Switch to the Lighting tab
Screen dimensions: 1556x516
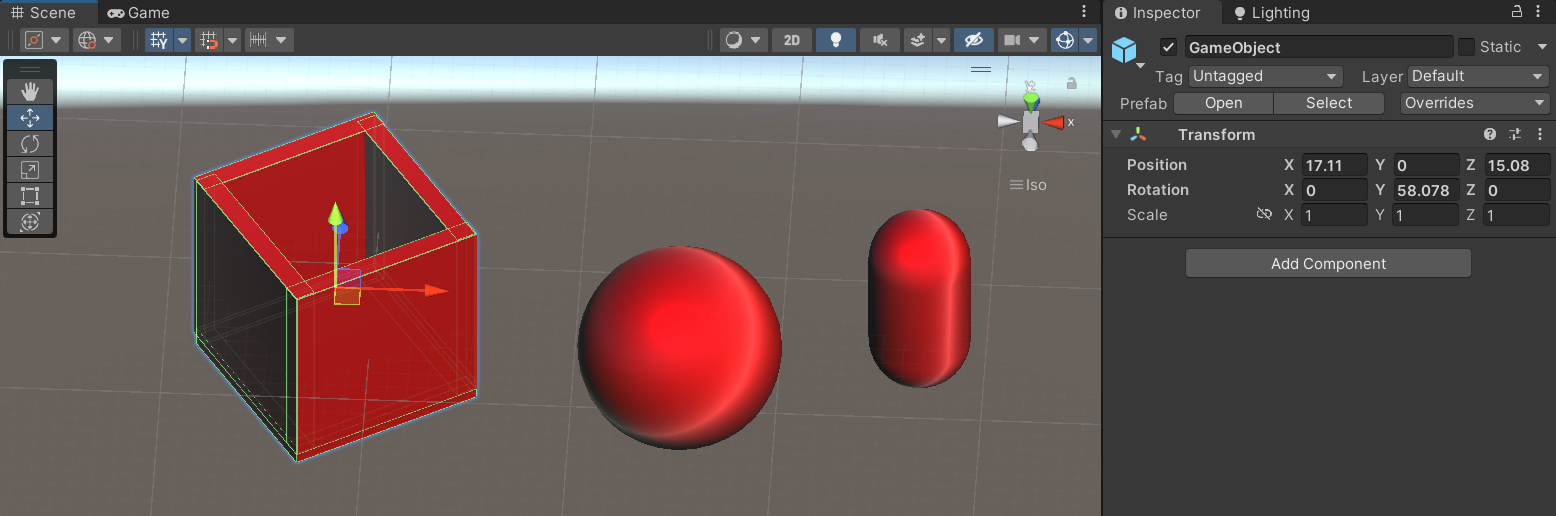tap(1271, 13)
